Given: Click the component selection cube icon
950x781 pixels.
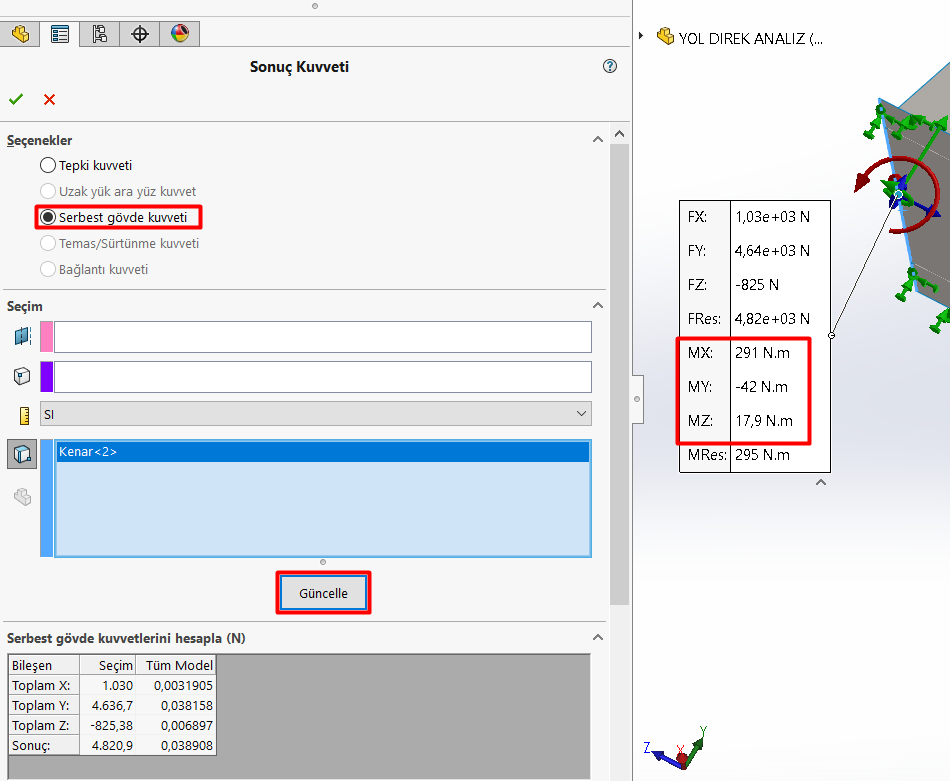Looking at the screenshot, I should [22, 376].
